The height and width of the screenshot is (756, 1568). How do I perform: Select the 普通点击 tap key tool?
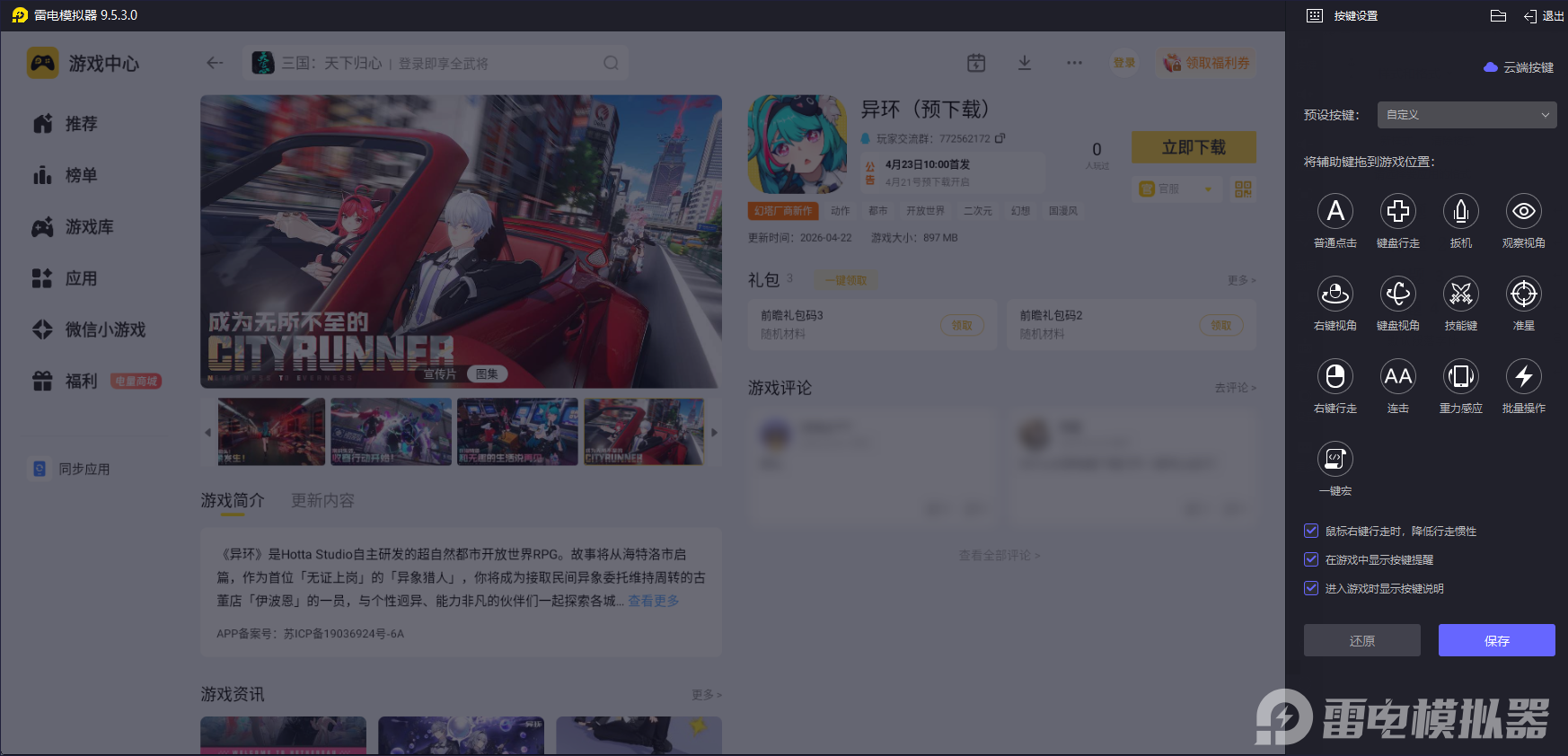click(1335, 211)
